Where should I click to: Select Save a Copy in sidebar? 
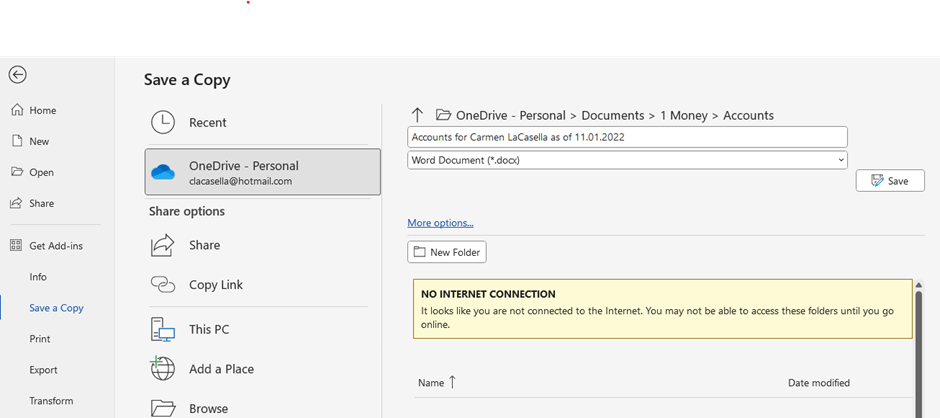[x=57, y=308]
